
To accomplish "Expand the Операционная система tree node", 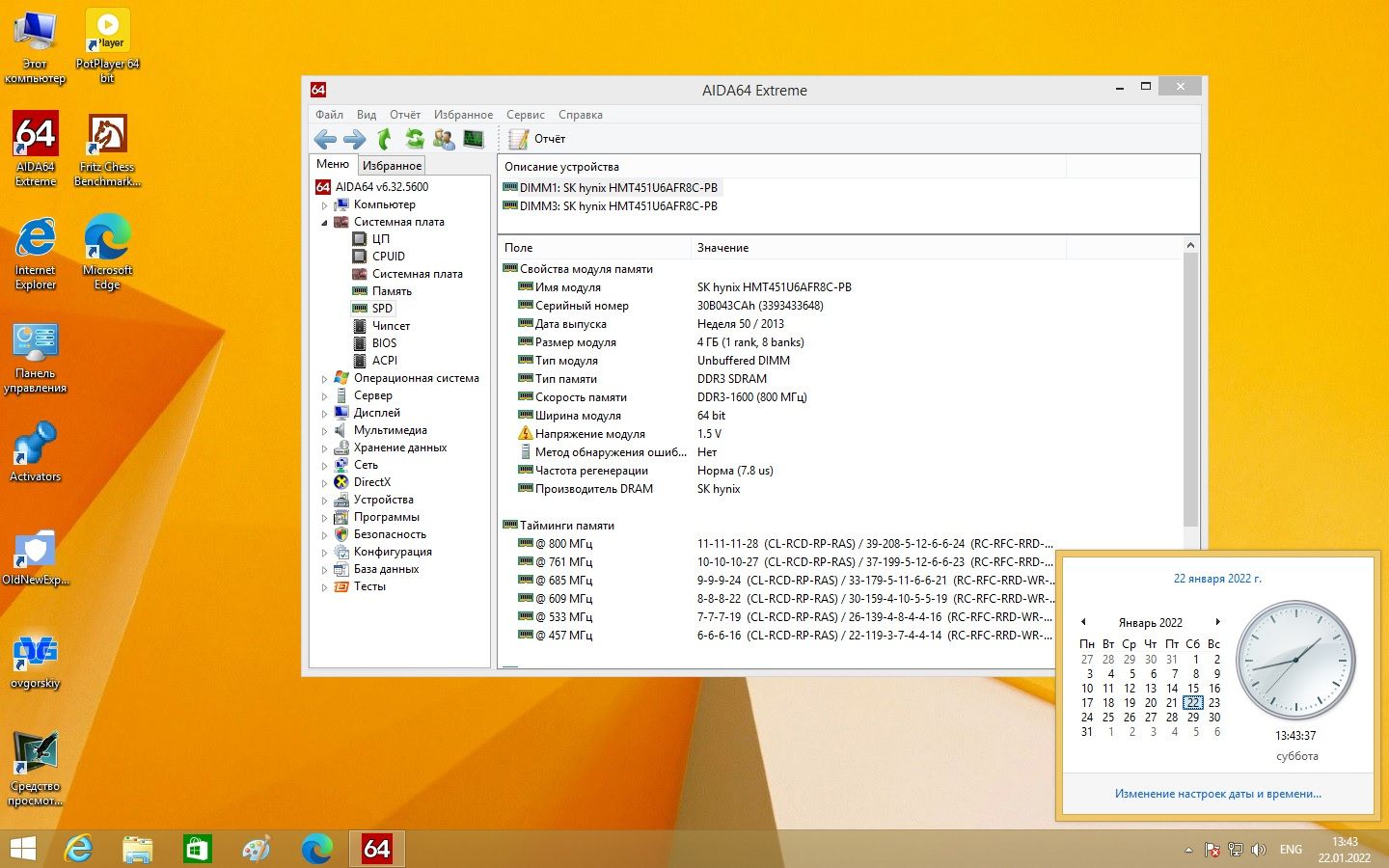I will coord(324,379).
